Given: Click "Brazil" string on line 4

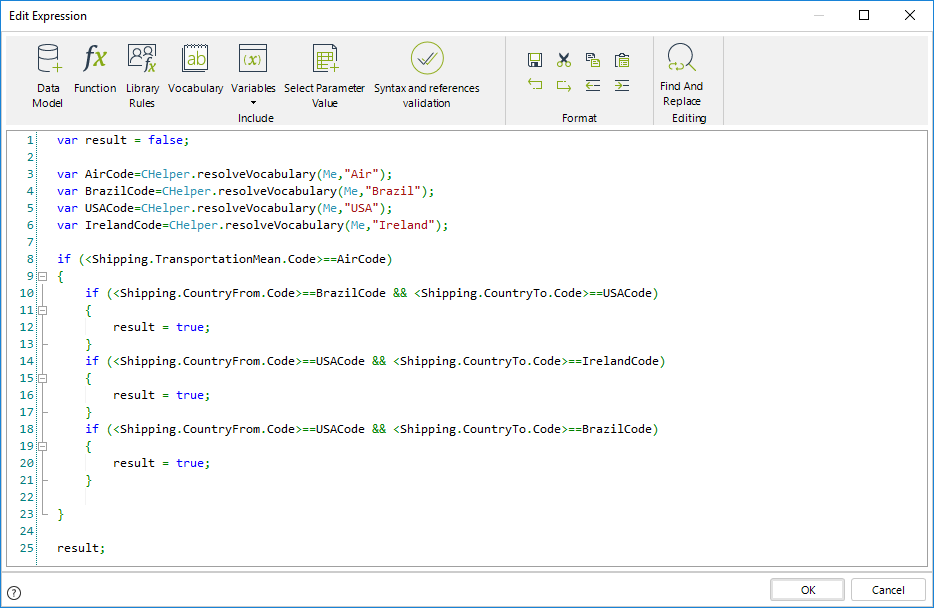Looking at the screenshot, I should pyautogui.click(x=393, y=191).
